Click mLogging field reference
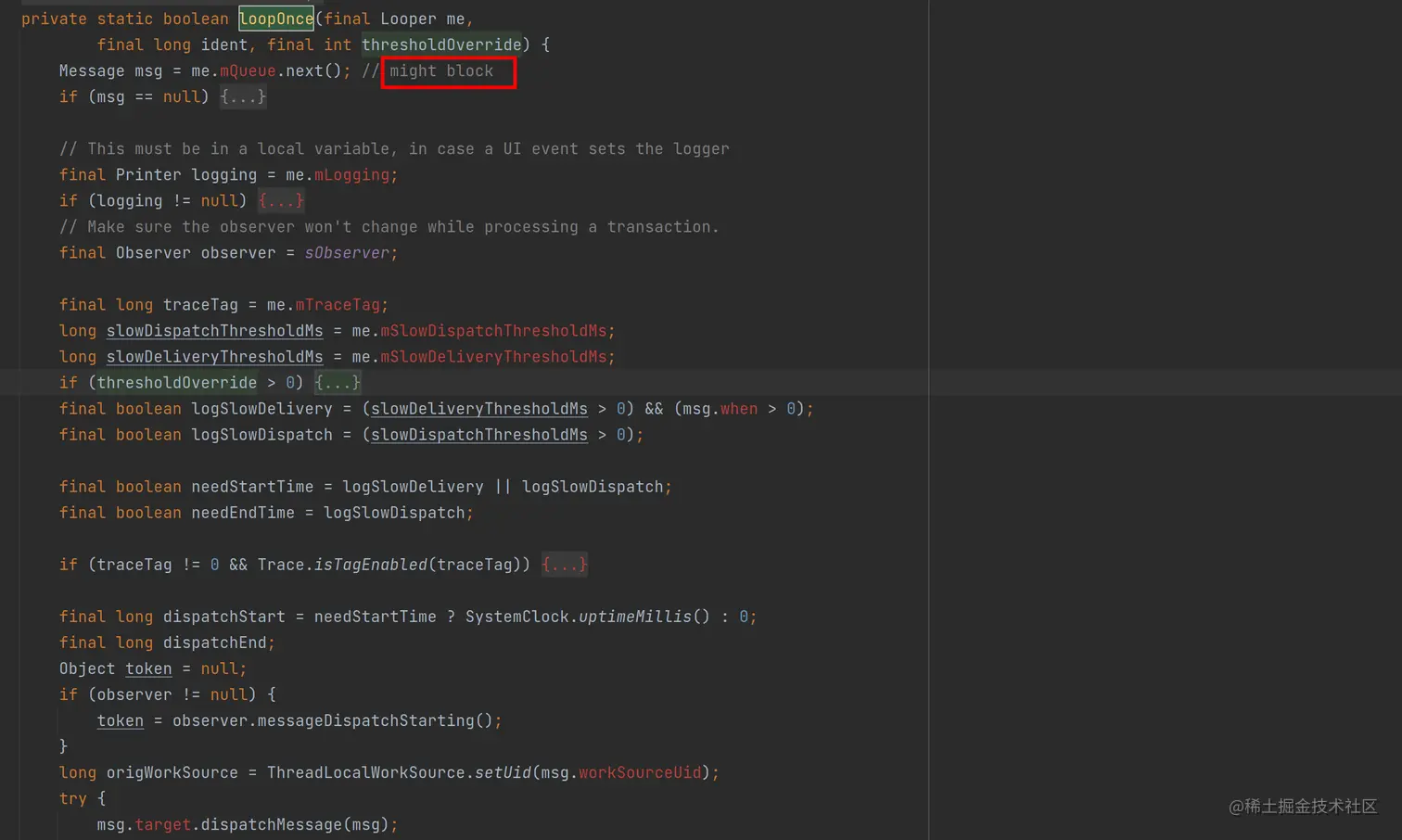1402x840 pixels. [351, 174]
